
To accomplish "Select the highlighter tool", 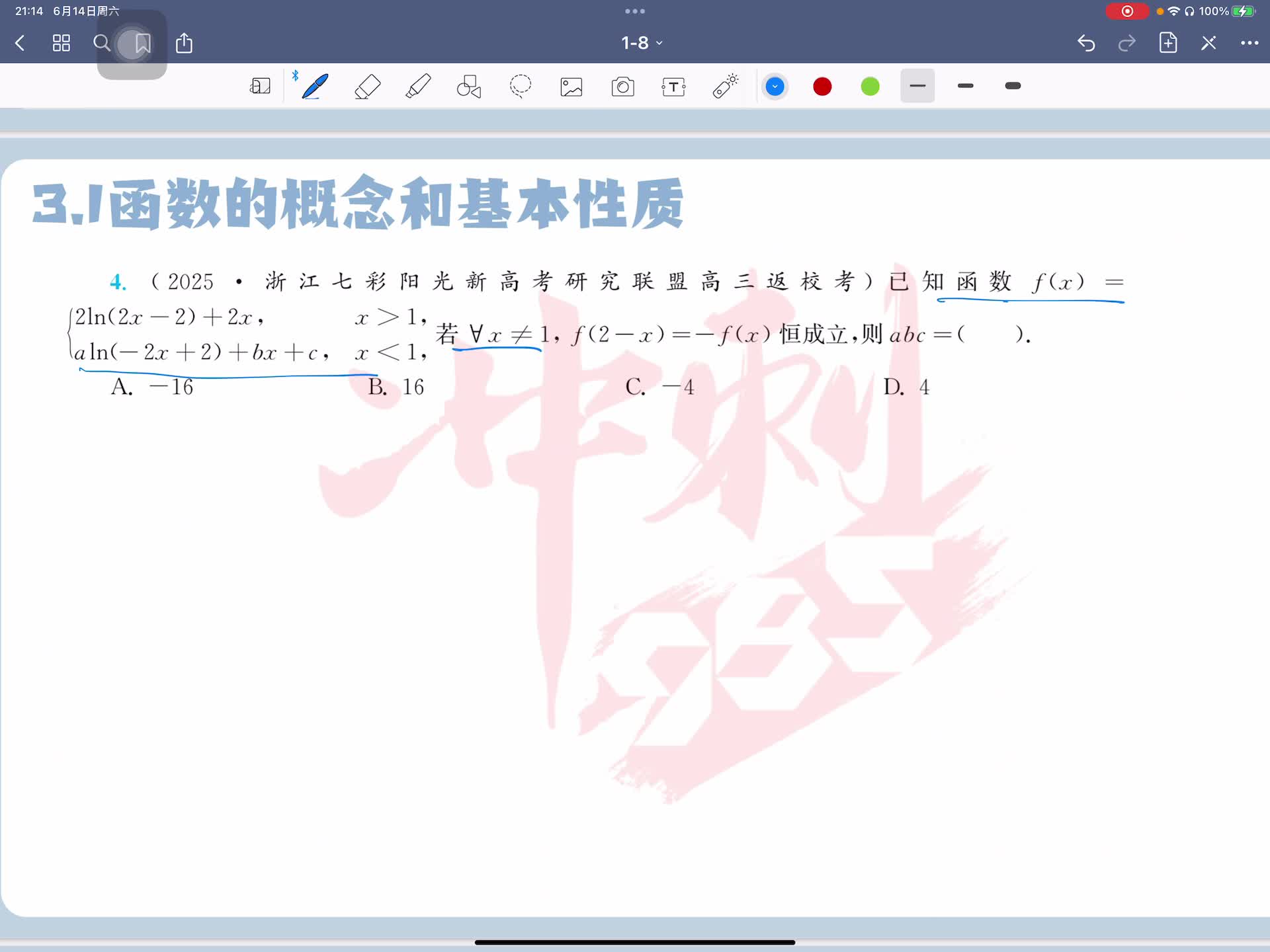I will pos(418,87).
